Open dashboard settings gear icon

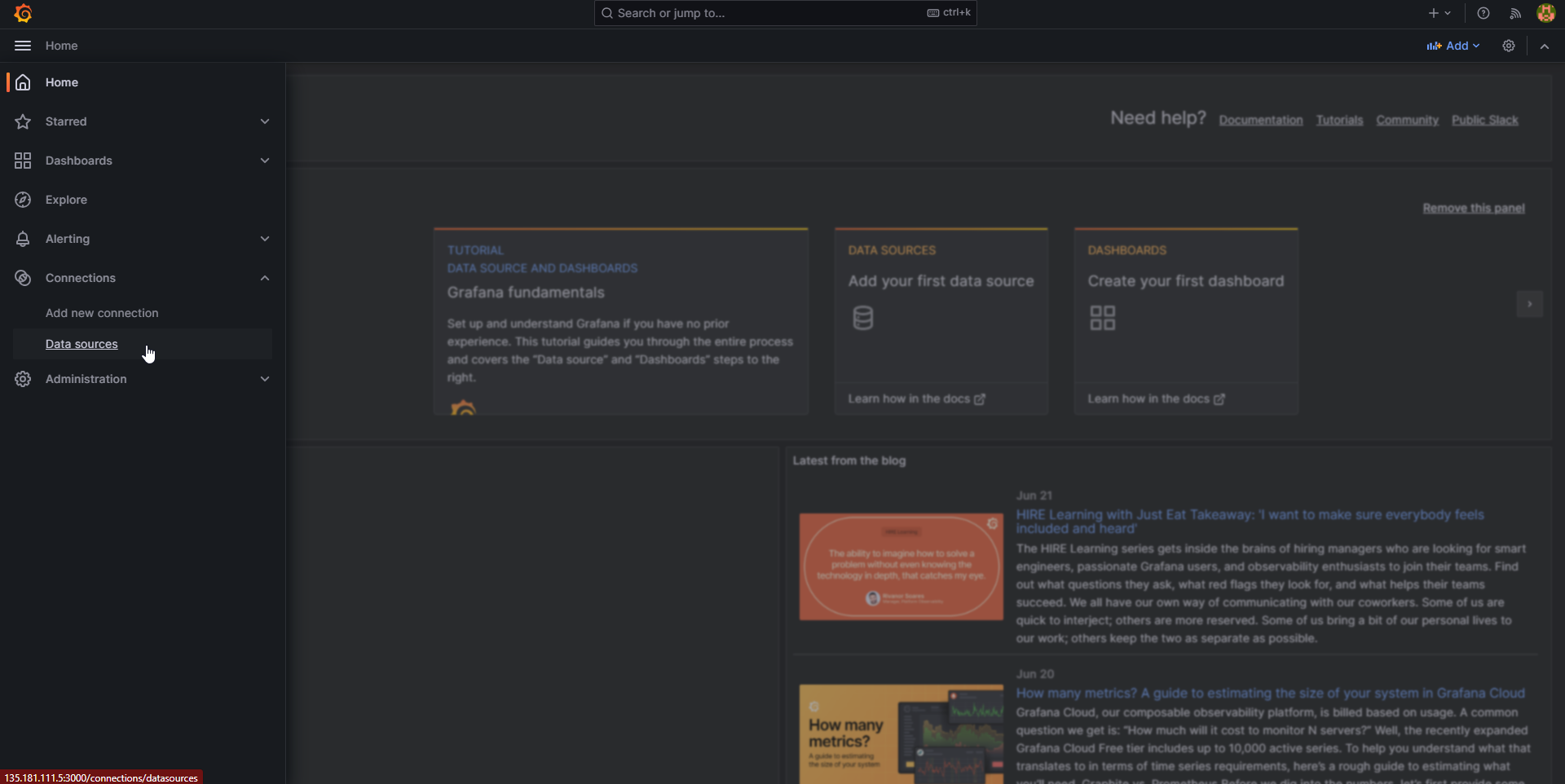click(1509, 46)
